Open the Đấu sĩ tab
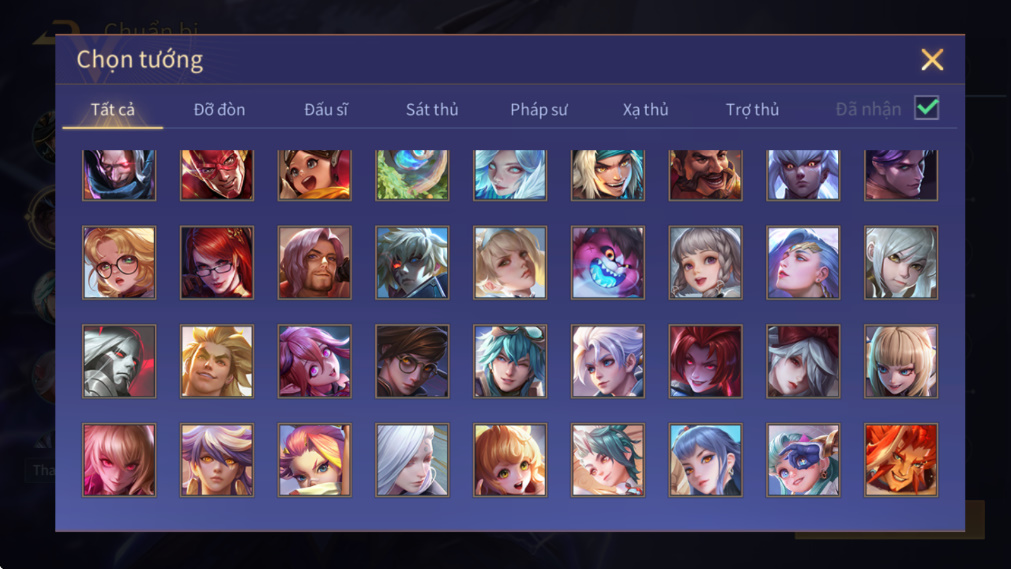 [x=326, y=110]
